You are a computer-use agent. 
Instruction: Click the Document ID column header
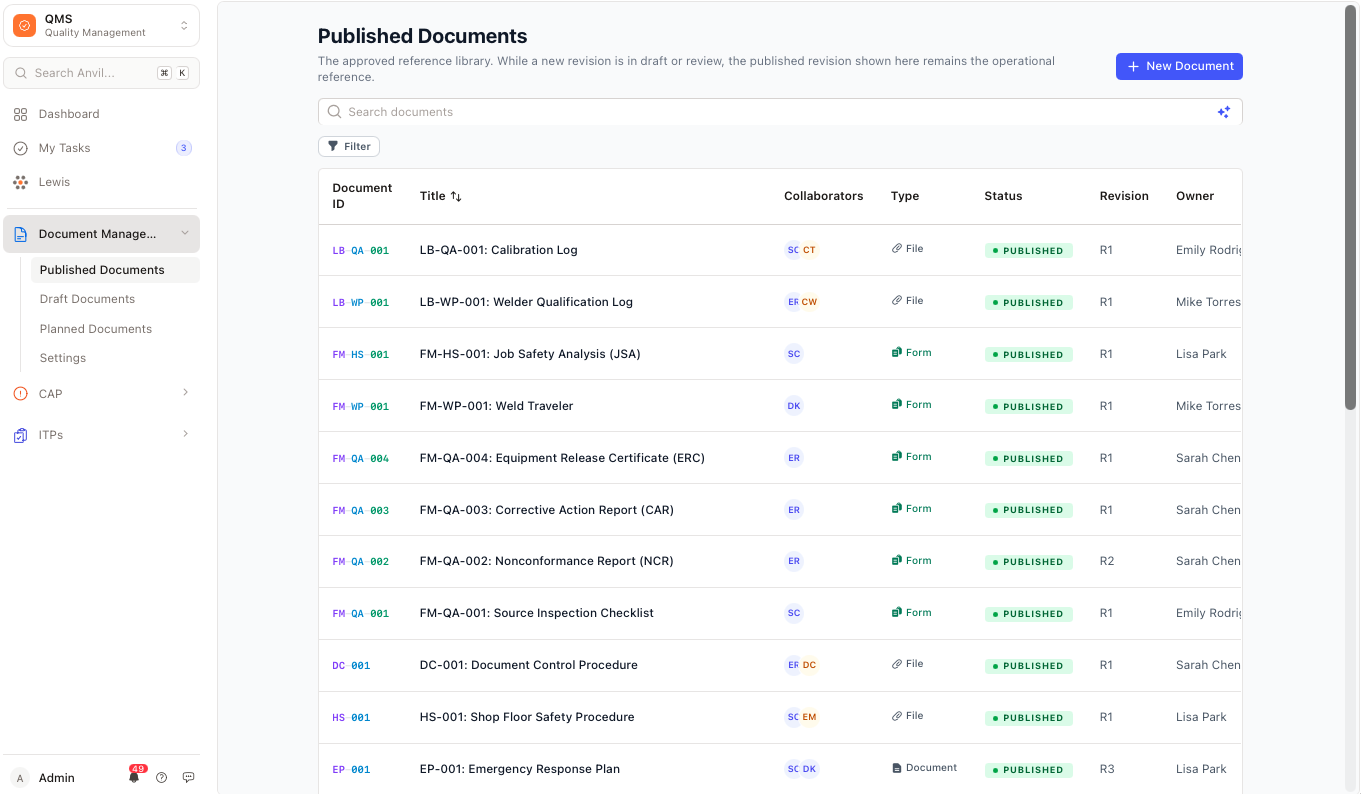[x=362, y=196]
